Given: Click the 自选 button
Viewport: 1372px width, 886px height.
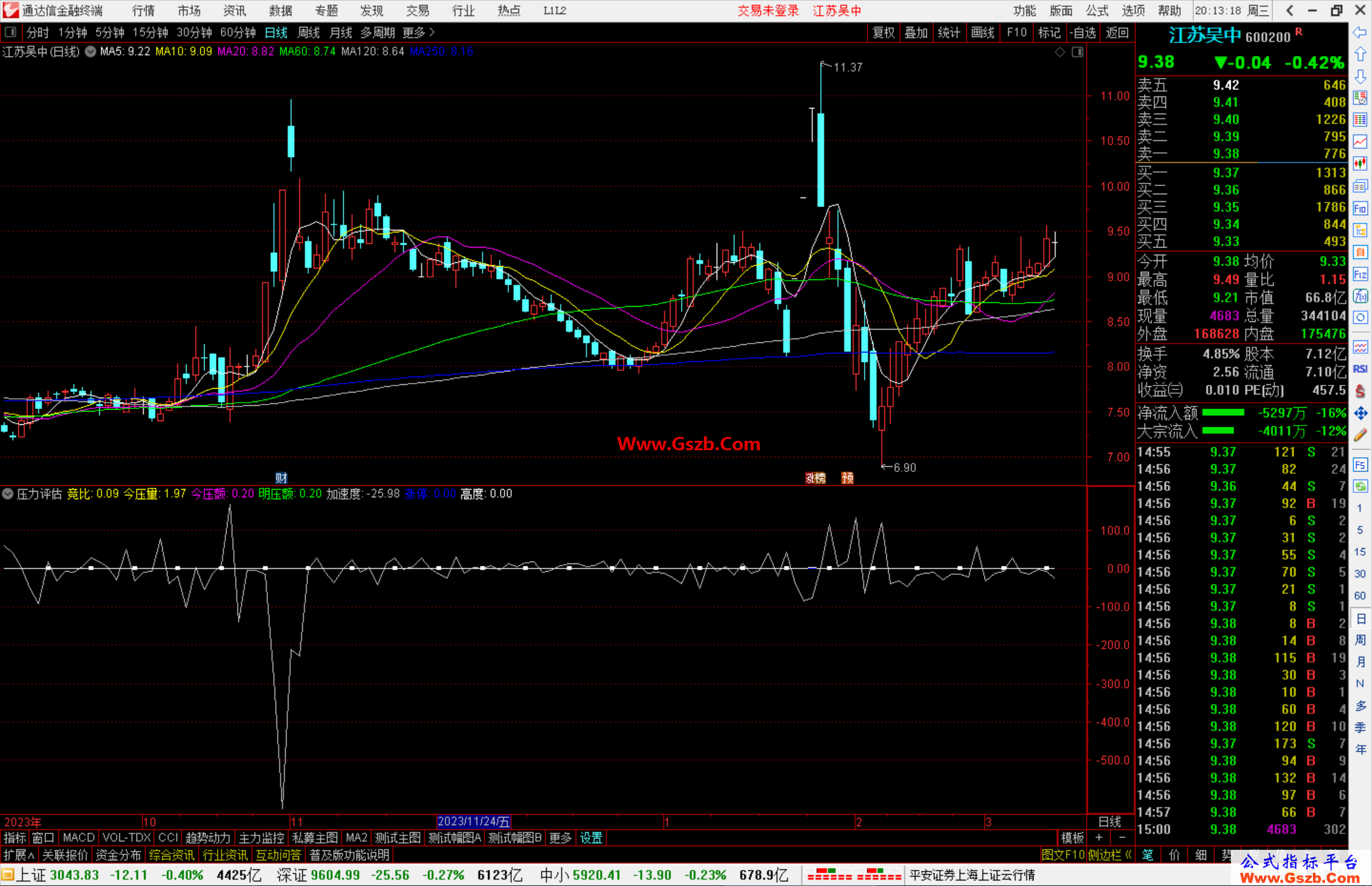Looking at the screenshot, I should [x=1083, y=32].
